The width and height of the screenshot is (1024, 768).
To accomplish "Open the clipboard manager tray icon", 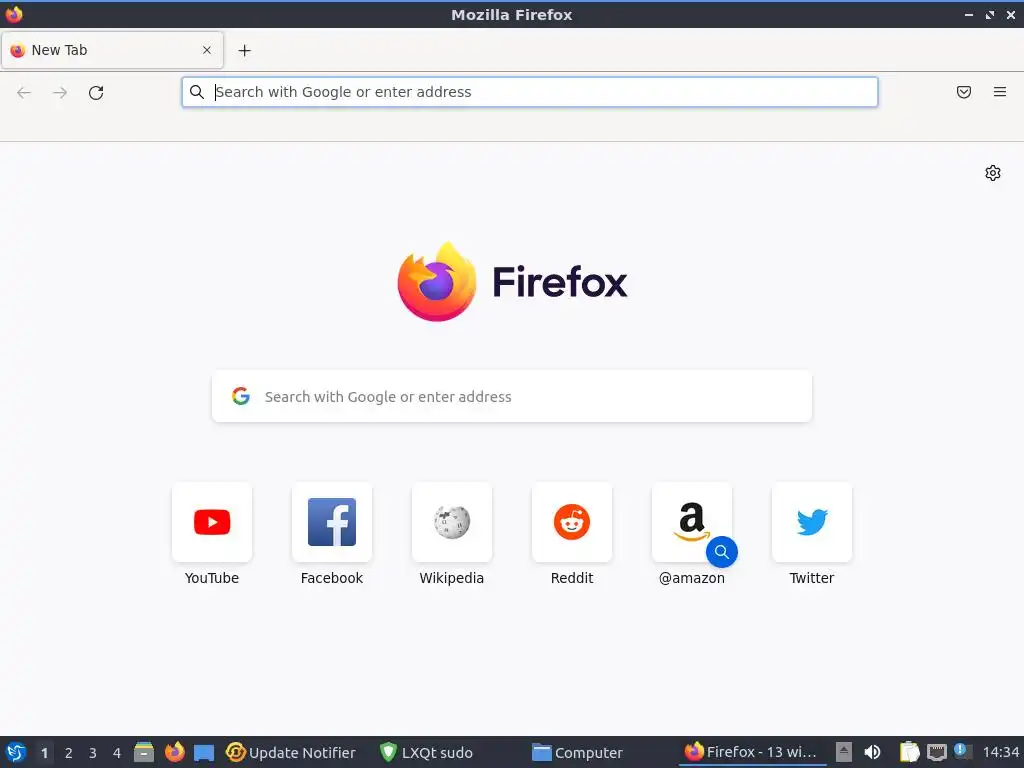I will (909, 752).
